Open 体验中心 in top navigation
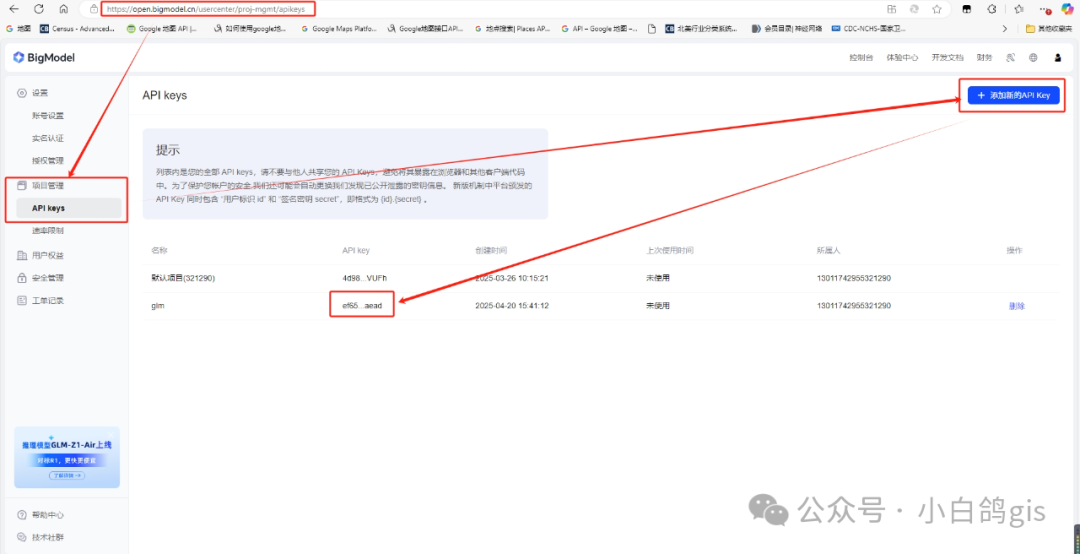 pos(902,58)
